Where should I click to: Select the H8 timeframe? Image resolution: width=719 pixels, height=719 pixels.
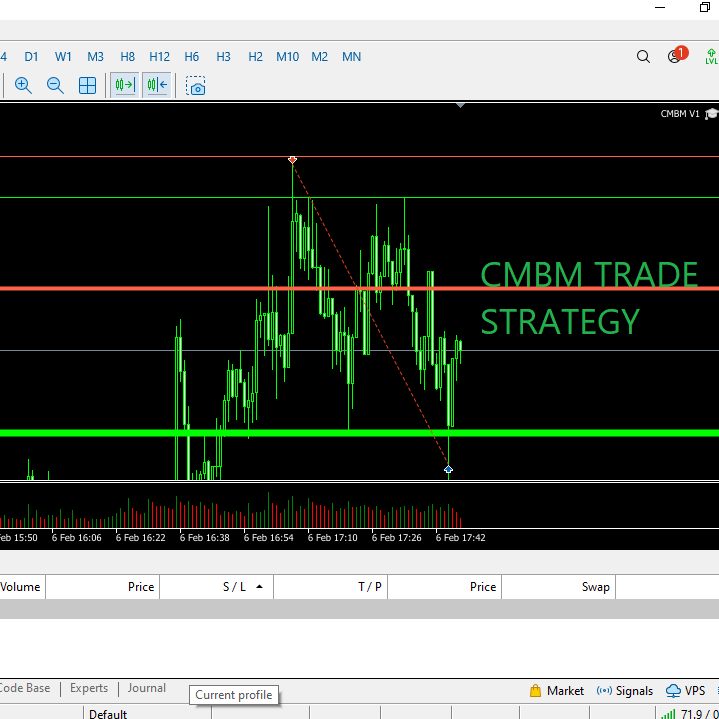coord(127,57)
